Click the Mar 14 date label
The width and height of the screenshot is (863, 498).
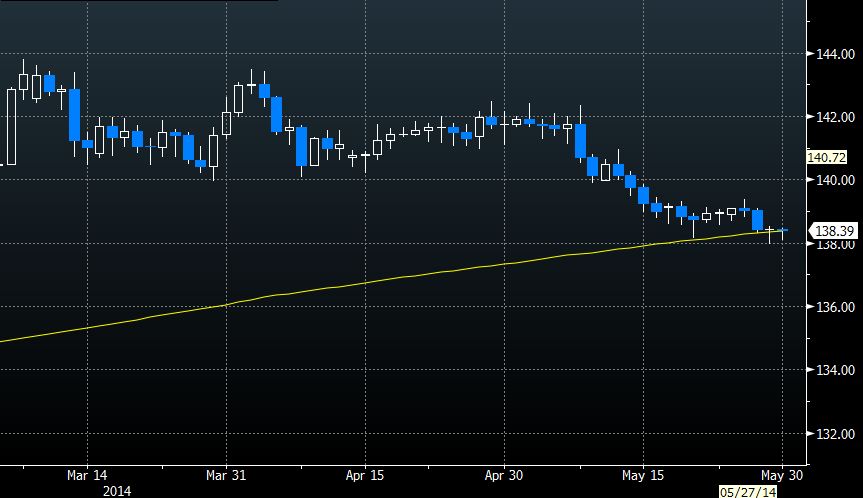click(x=87, y=475)
